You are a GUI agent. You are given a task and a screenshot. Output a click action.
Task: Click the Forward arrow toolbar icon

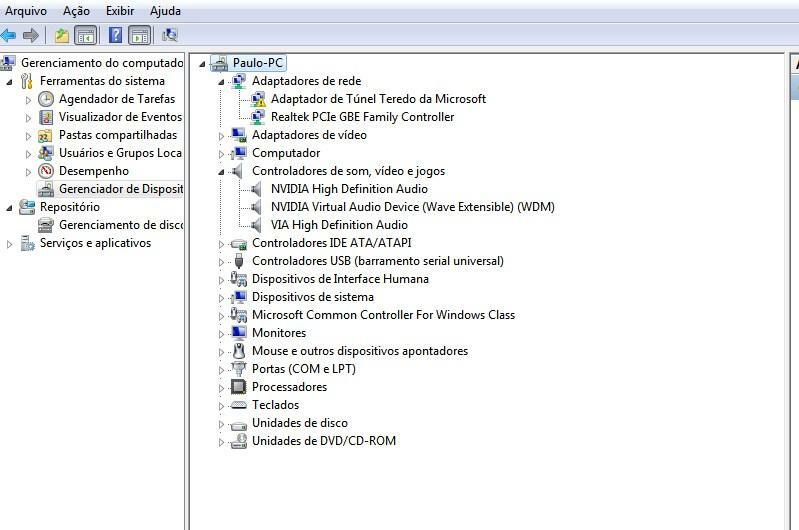pos(31,35)
